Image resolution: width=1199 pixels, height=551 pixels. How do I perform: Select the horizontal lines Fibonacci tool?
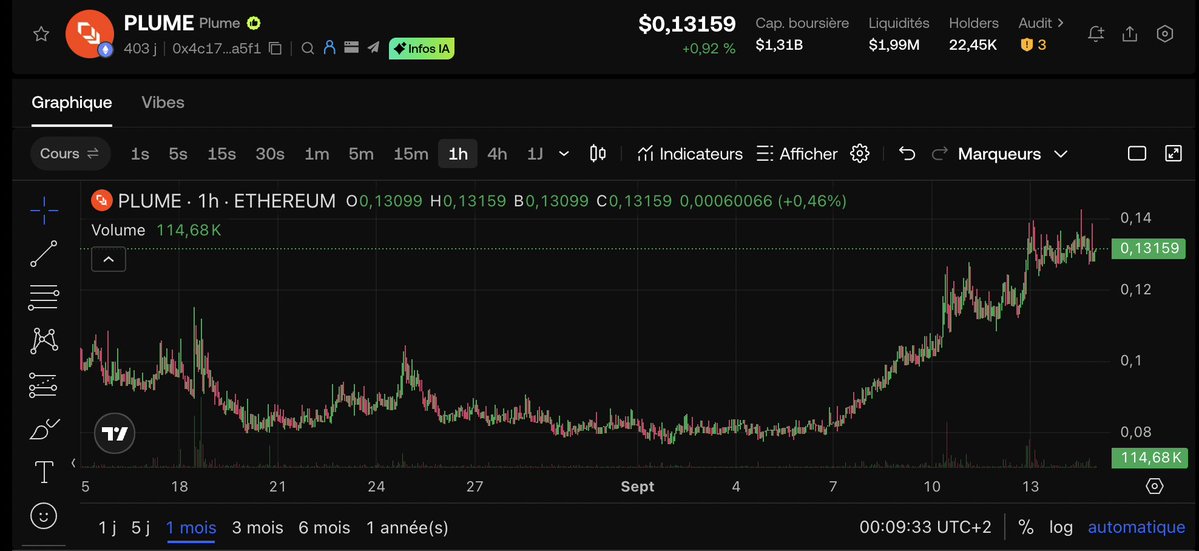click(44, 298)
